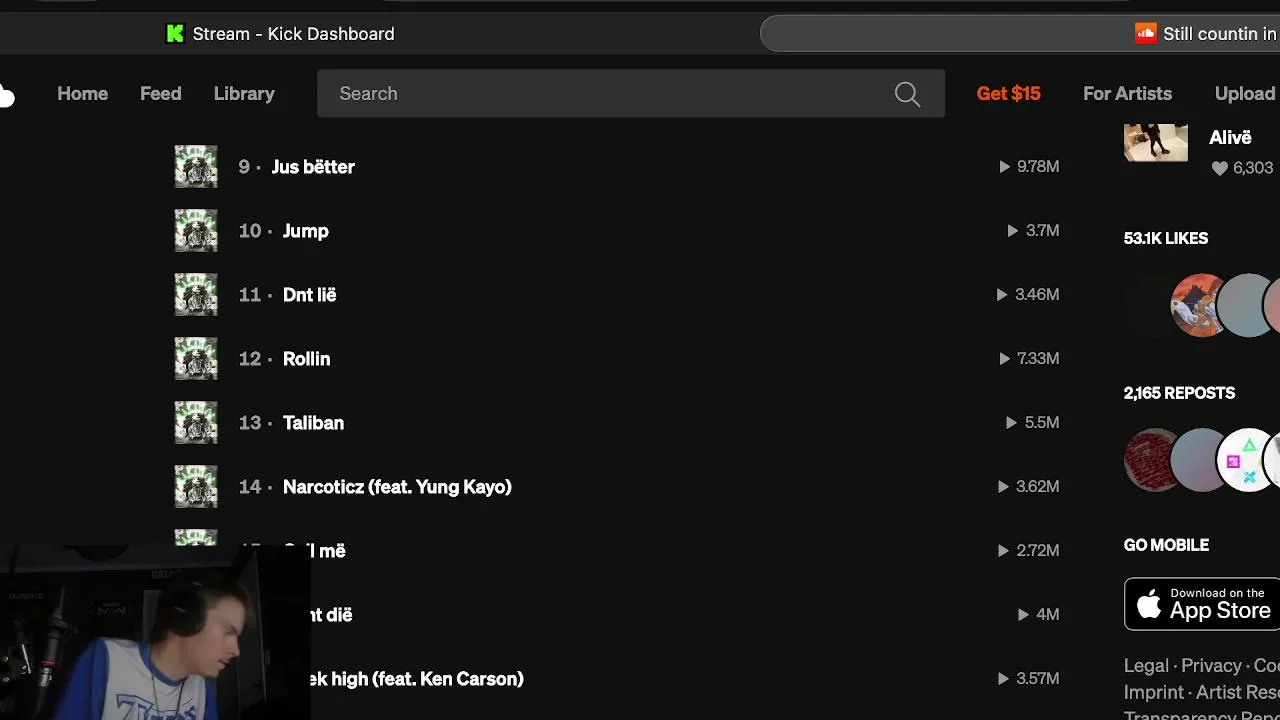This screenshot has height=720, width=1280.
Task: Click the SoundCloud favicon on Still countin tab
Action: [x=1145, y=34]
